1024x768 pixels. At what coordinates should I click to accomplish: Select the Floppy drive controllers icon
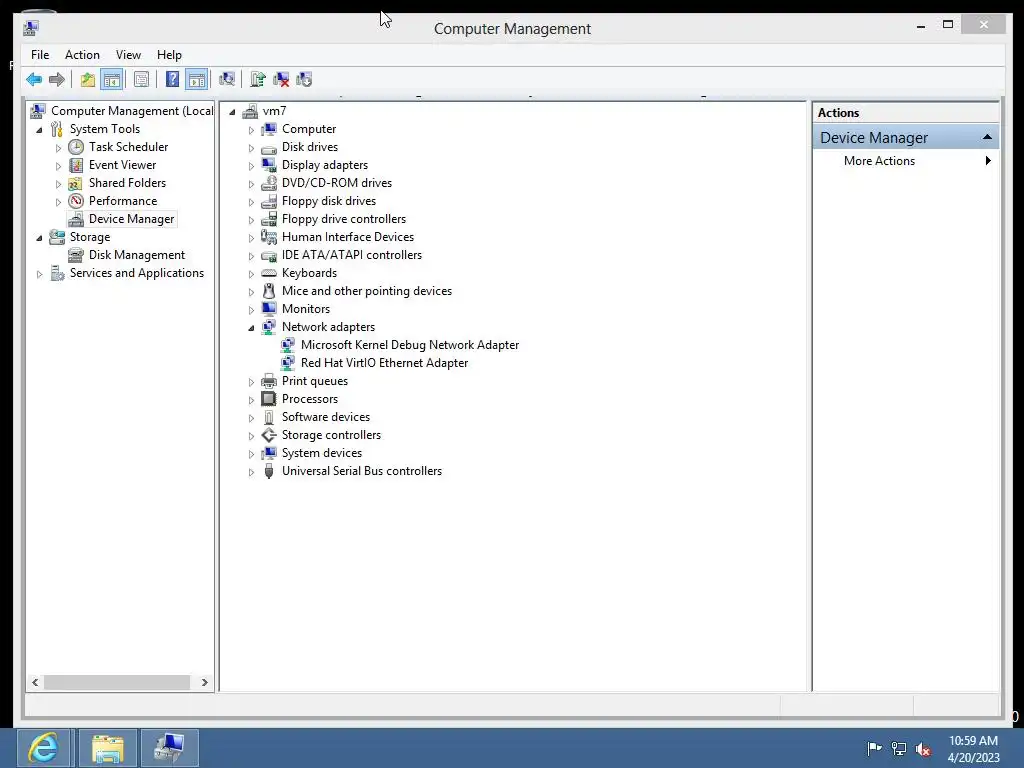coord(268,219)
